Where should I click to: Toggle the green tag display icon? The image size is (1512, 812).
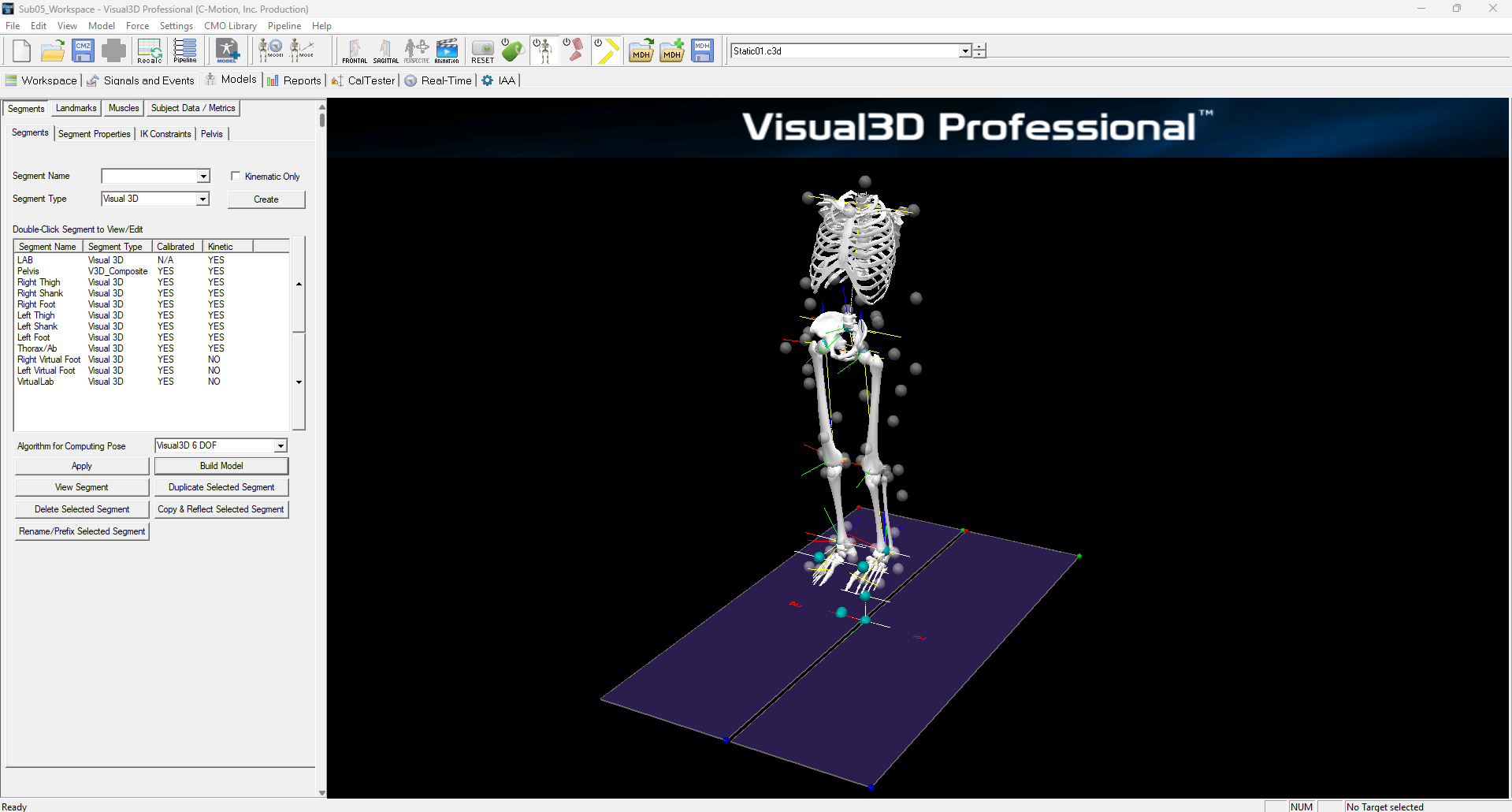point(513,50)
